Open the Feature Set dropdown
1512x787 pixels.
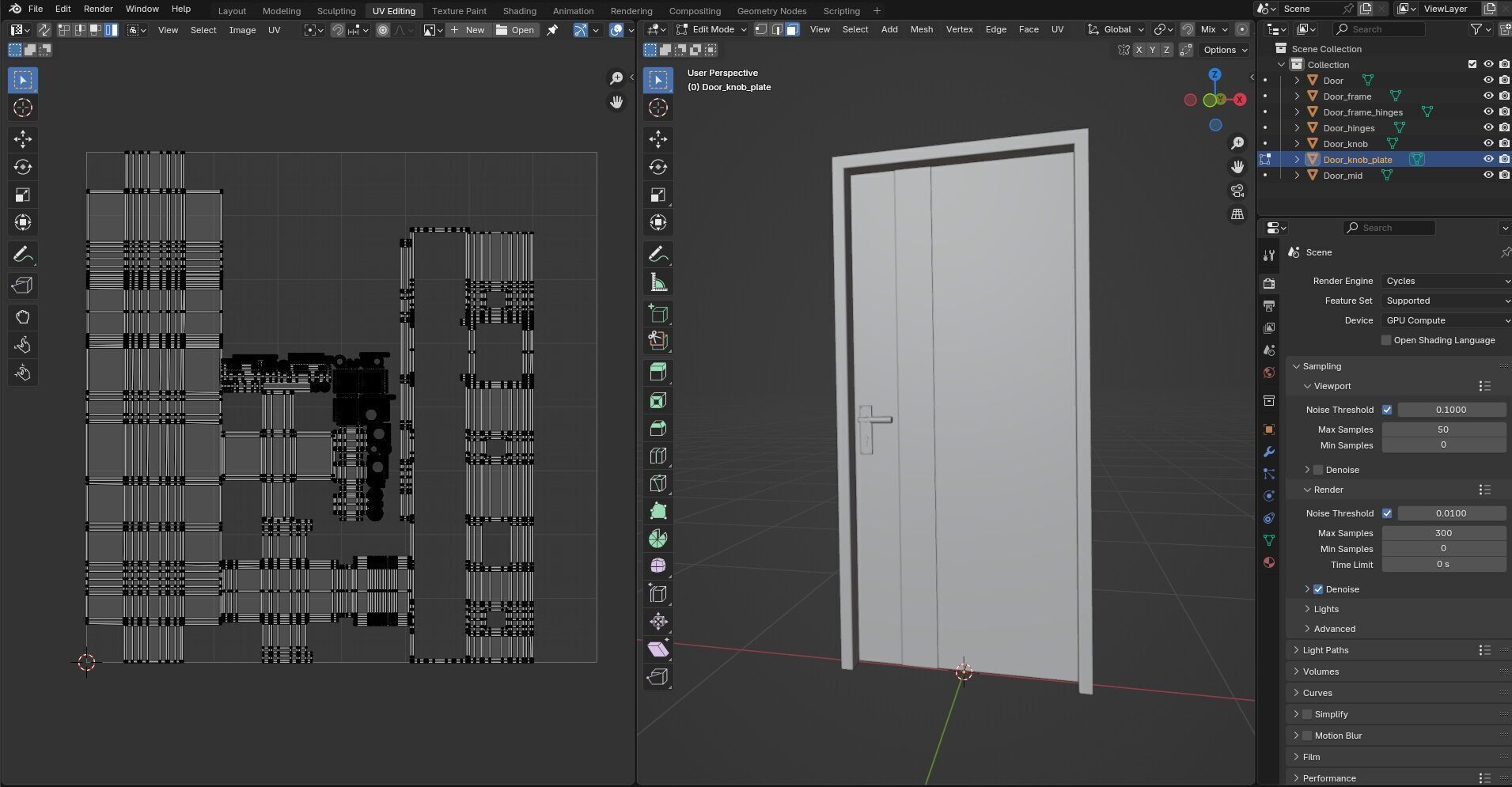click(1446, 301)
